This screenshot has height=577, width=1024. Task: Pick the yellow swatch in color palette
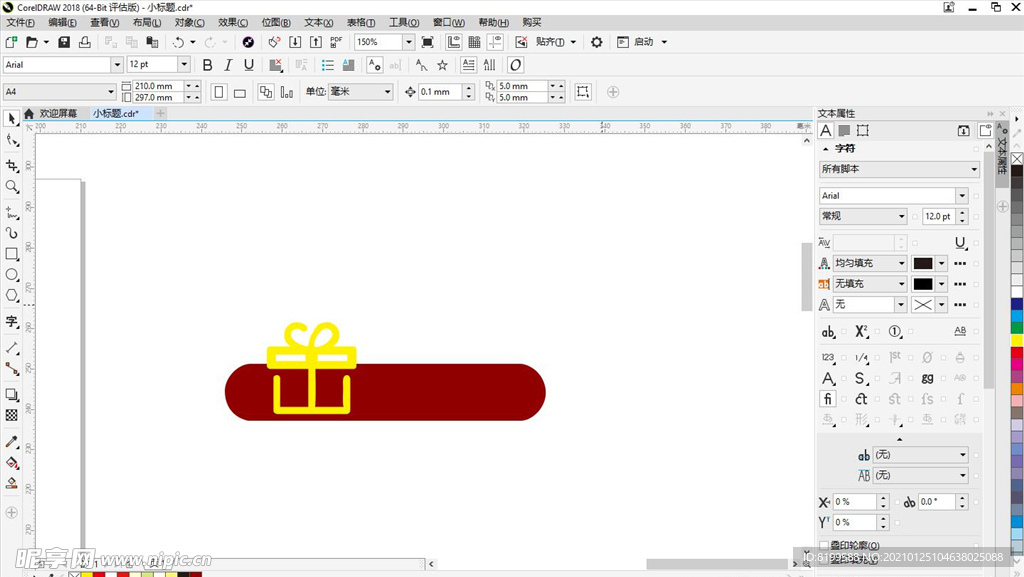[x=1017, y=340]
